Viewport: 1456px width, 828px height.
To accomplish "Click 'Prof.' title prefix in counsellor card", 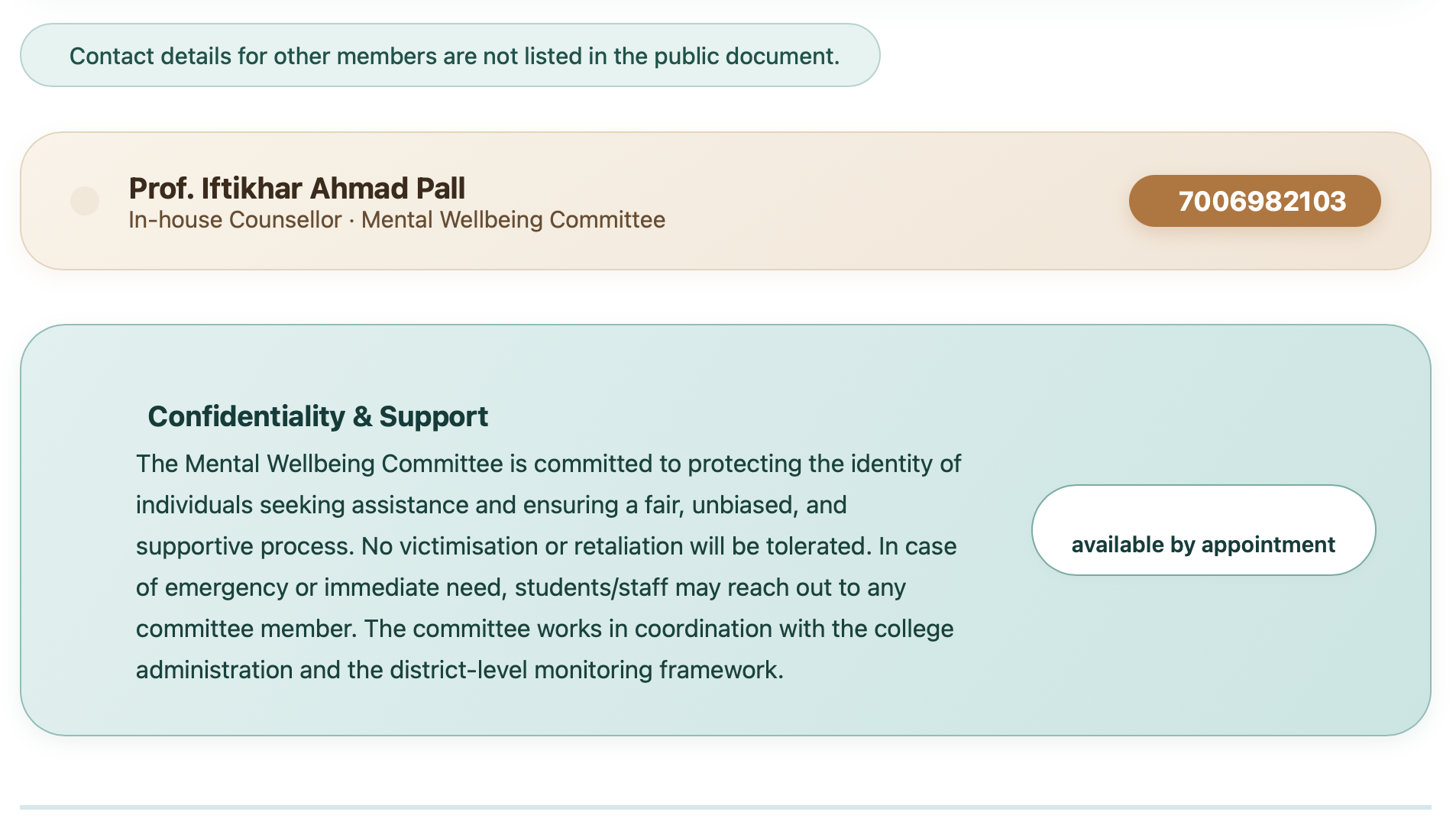I will [x=161, y=188].
